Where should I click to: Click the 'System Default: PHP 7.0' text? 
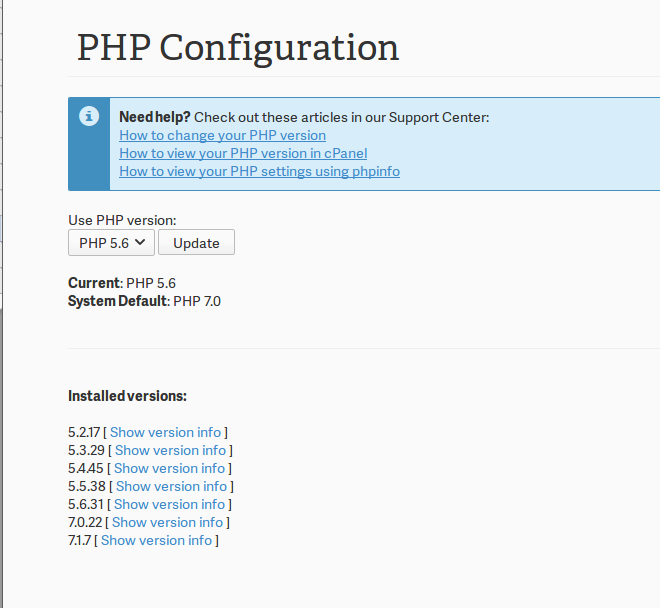point(144,300)
